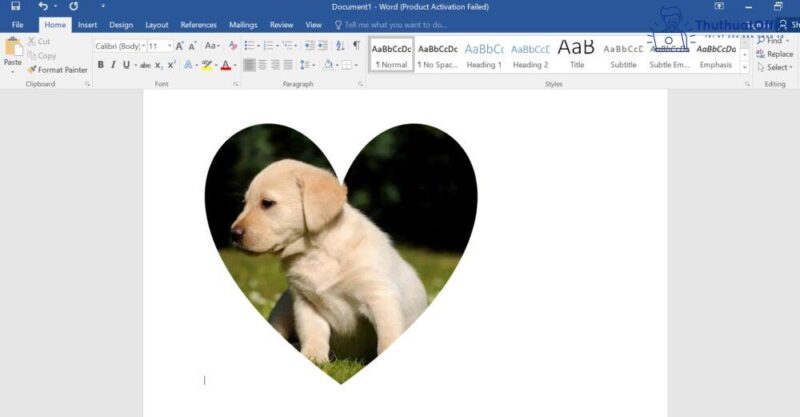Select the heart-shaped puppy picture
This screenshot has width=800, height=417.
(341, 253)
